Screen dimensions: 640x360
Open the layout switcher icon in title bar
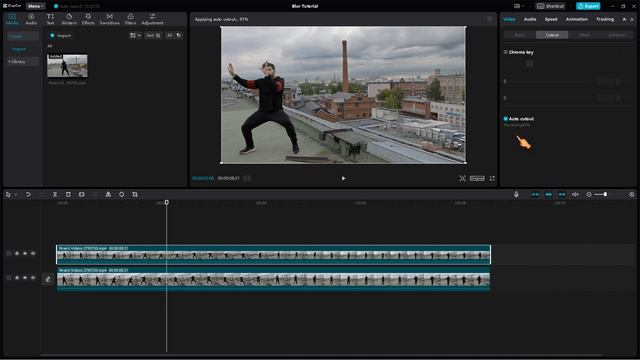click(x=518, y=6)
